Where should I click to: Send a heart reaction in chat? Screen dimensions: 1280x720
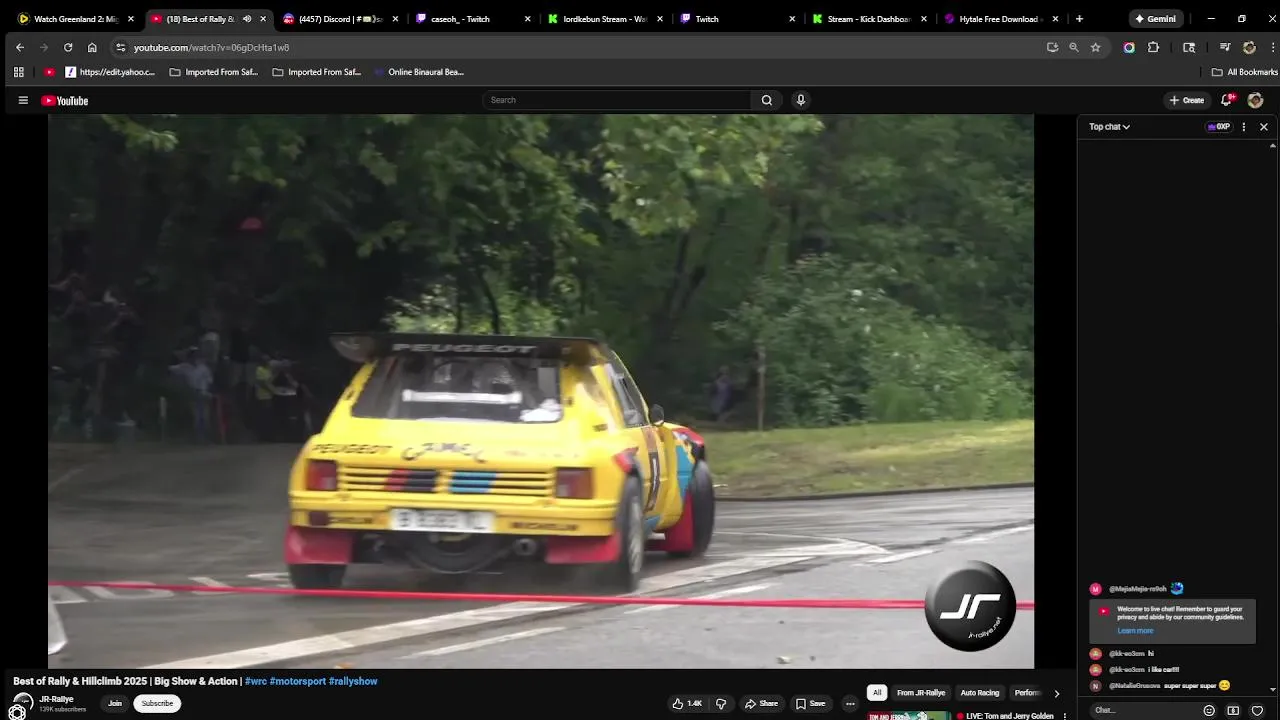(1258, 711)
